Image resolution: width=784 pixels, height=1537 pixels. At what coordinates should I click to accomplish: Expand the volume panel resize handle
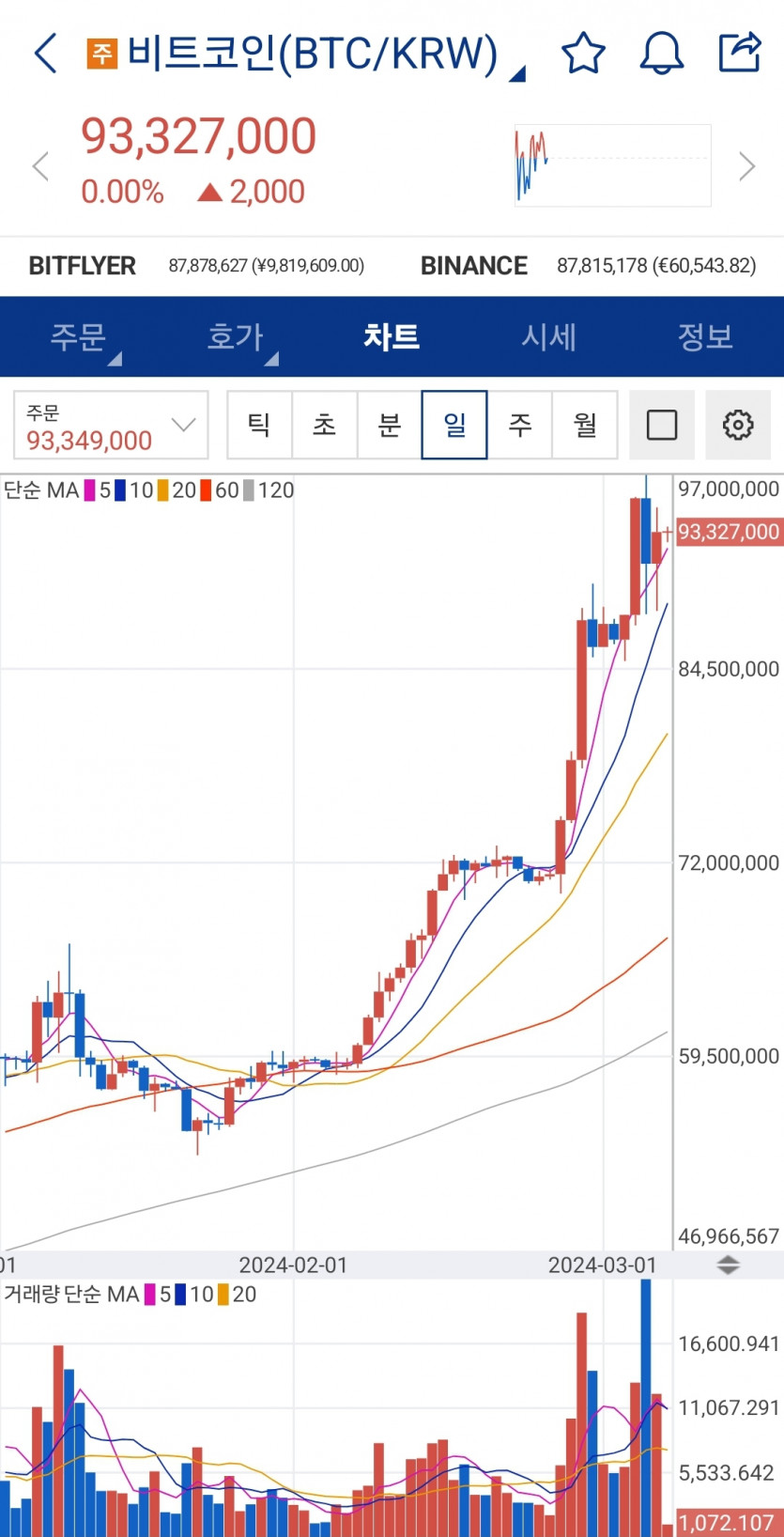tap(728, 1265)
